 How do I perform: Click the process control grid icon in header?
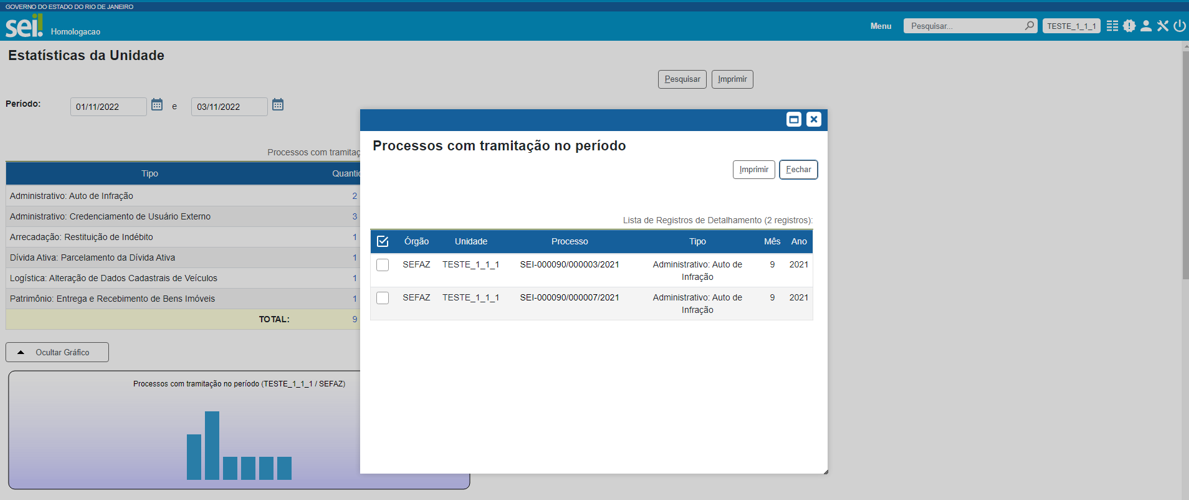[1112, 26]
